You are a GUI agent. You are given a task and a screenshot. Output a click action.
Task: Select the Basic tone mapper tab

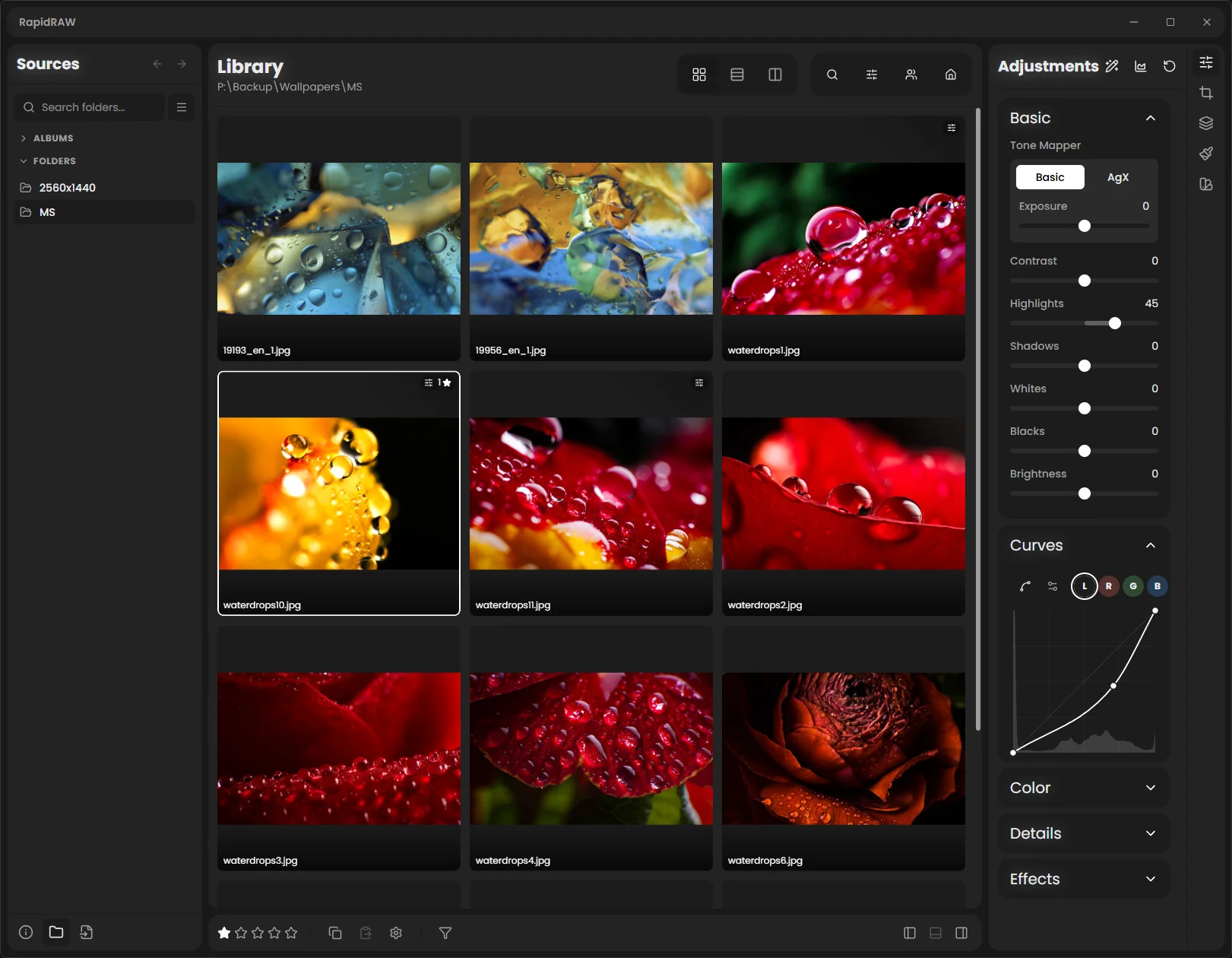click(1050, 177)
